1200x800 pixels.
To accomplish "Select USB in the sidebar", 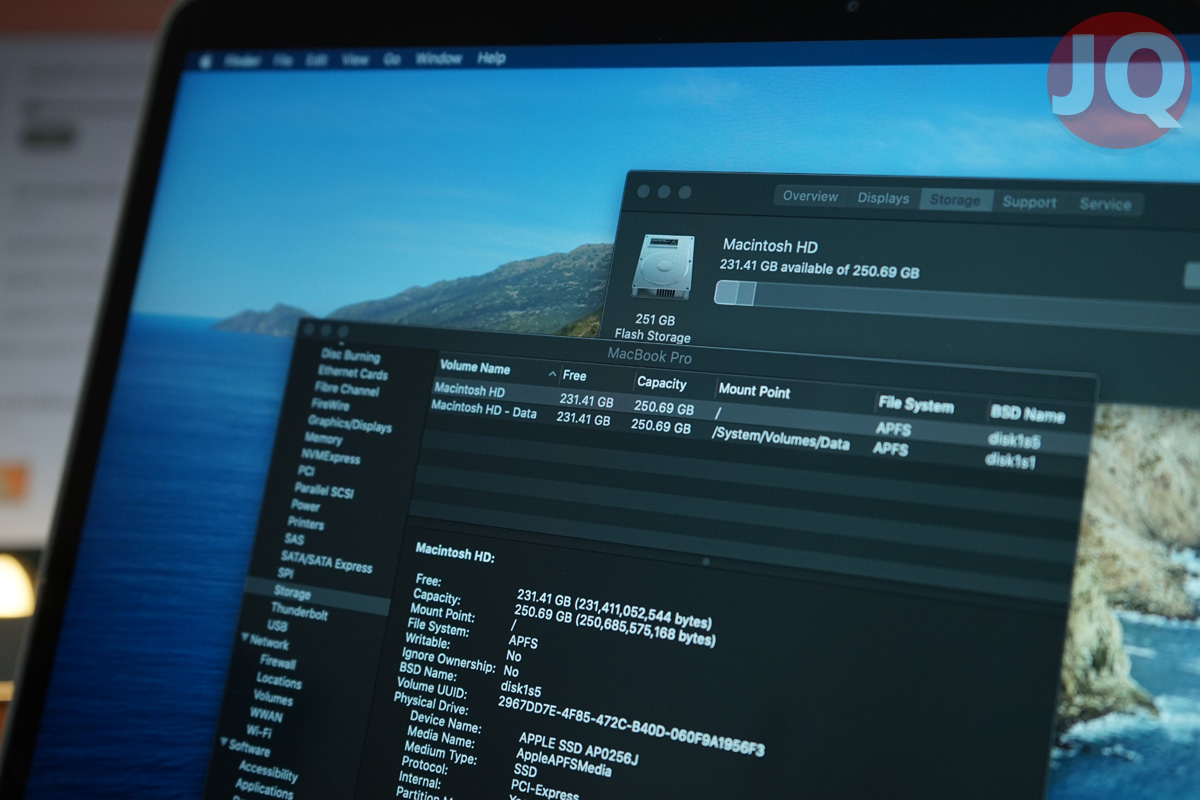I will [277, 626].
